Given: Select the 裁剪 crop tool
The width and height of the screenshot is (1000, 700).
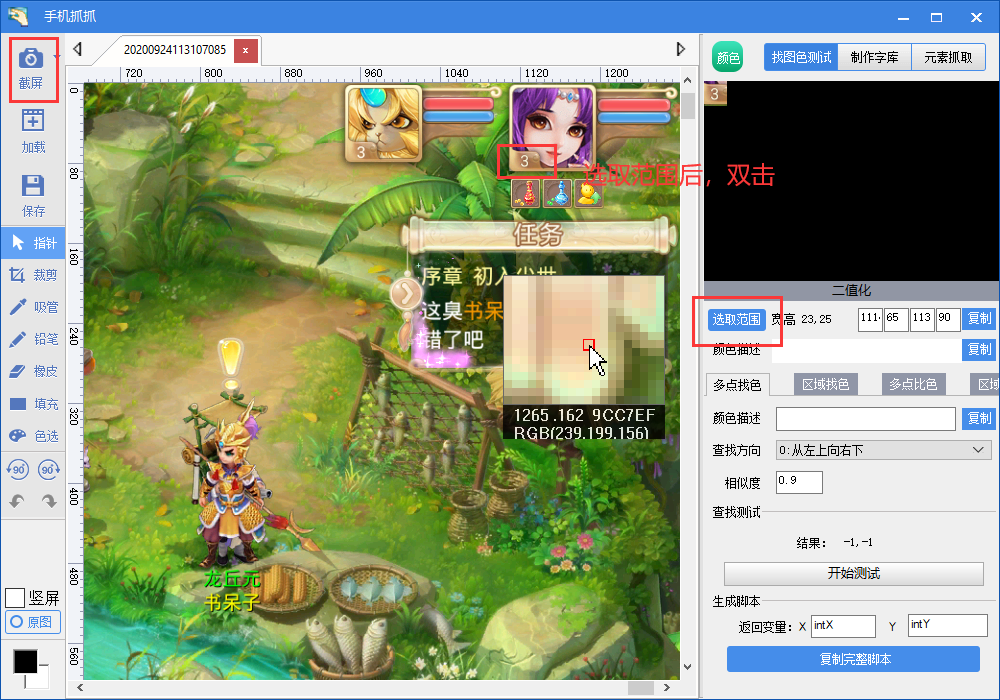Looking at the screenshot, I should pos(33,275).
